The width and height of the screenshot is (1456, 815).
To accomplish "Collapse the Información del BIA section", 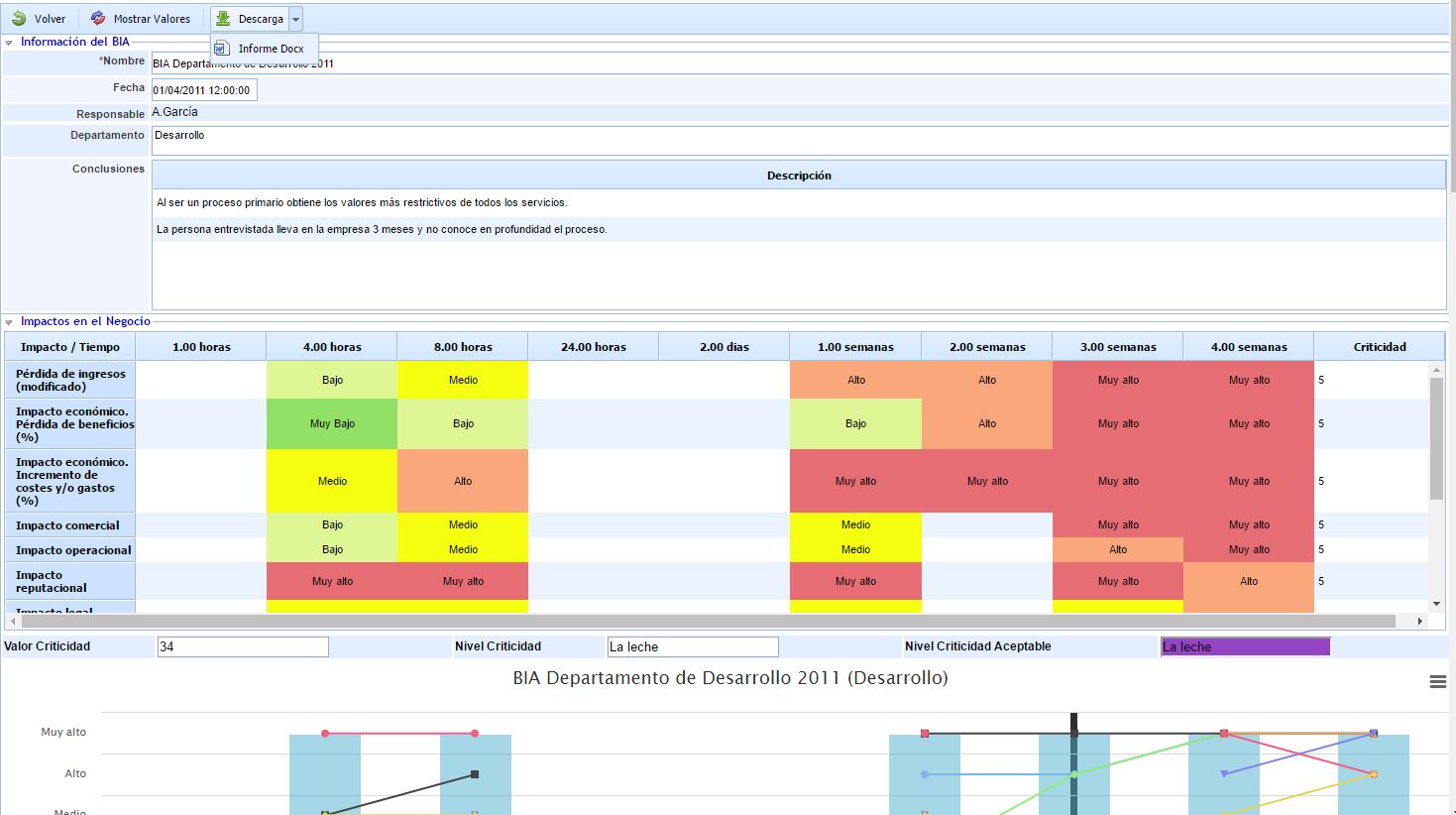I will pyautogui.click(x=9, y=43).
